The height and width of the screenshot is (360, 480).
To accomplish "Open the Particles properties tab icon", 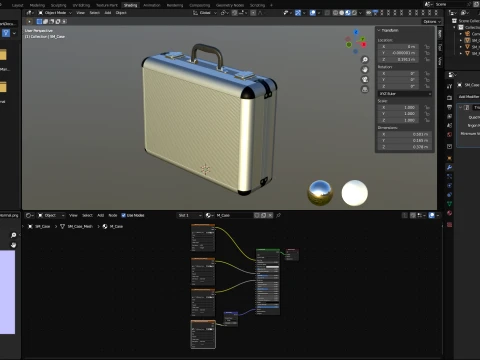I will point(449,176).
